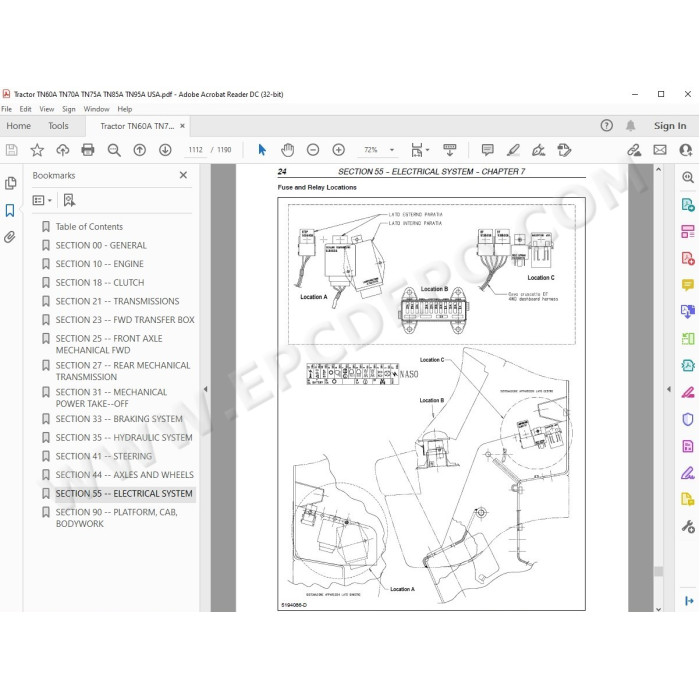Jump to SECTION 10 -- ENGINE bookmark

pyautogui.click(x=100, y=264)
